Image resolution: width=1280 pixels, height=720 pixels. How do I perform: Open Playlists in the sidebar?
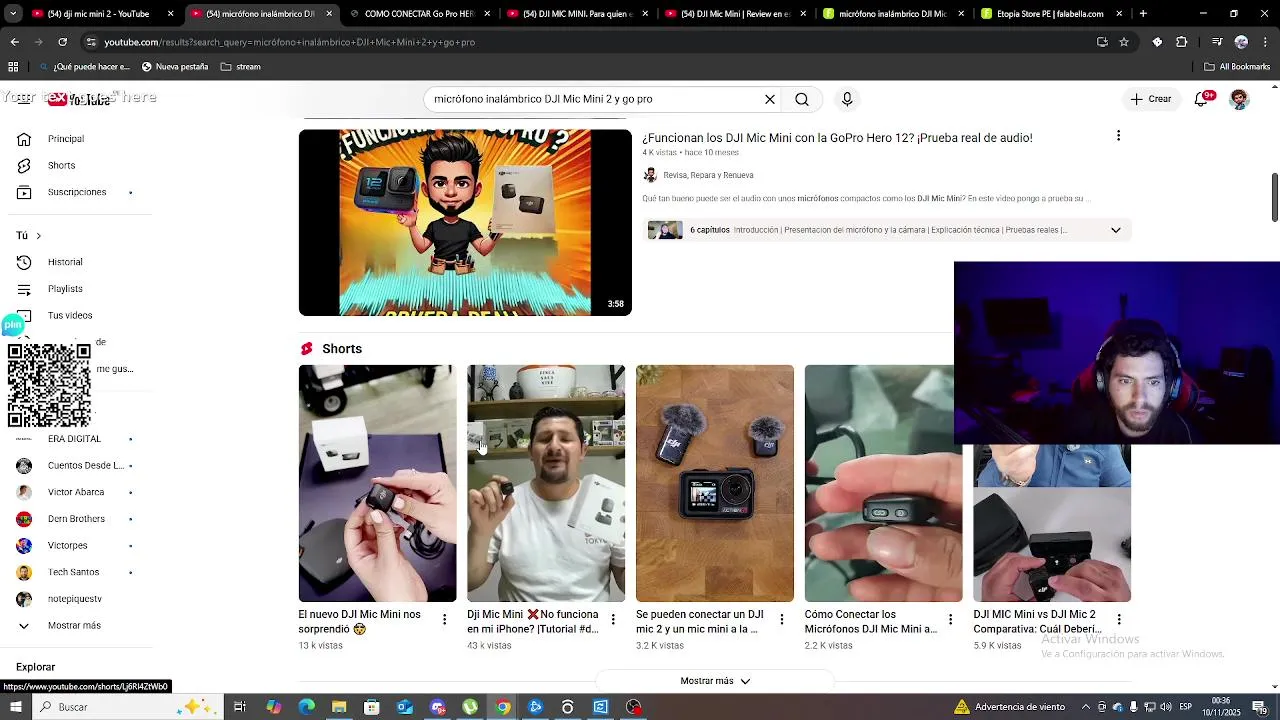point(65,289)
